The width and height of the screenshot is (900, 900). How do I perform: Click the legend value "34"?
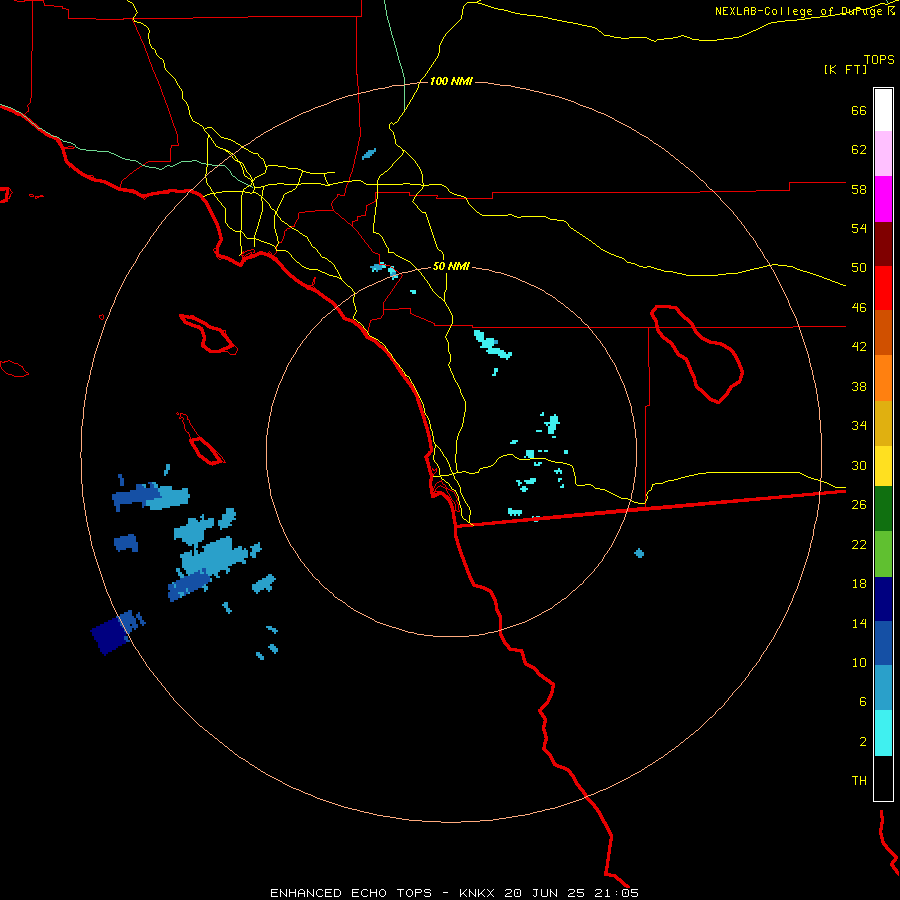[859, 425]
